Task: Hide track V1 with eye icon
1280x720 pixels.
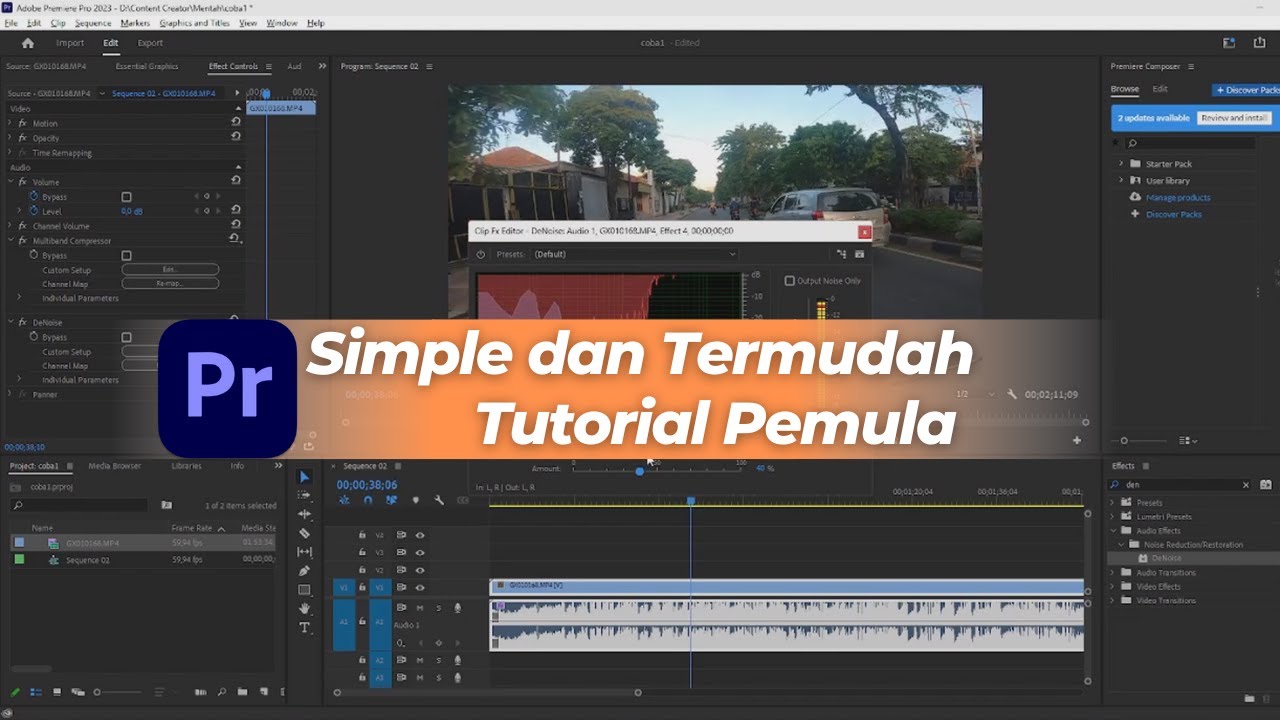Action: coord(420,588)
